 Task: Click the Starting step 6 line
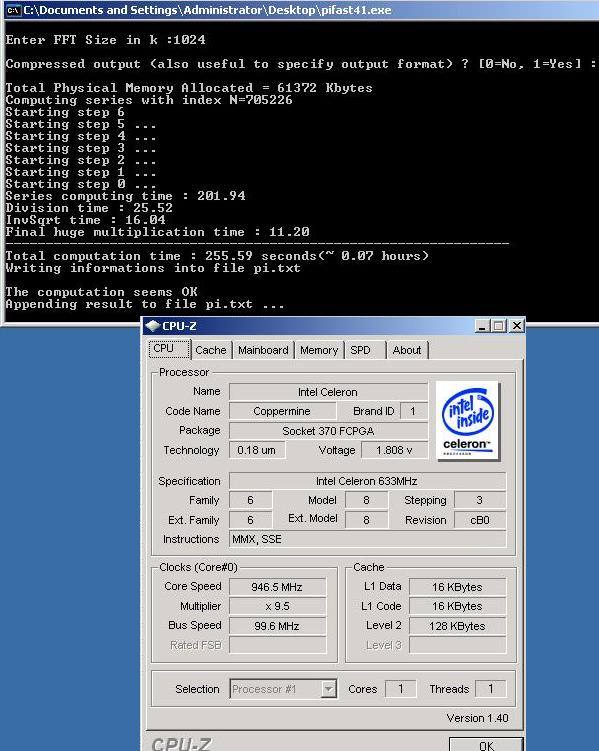point(65,112)
